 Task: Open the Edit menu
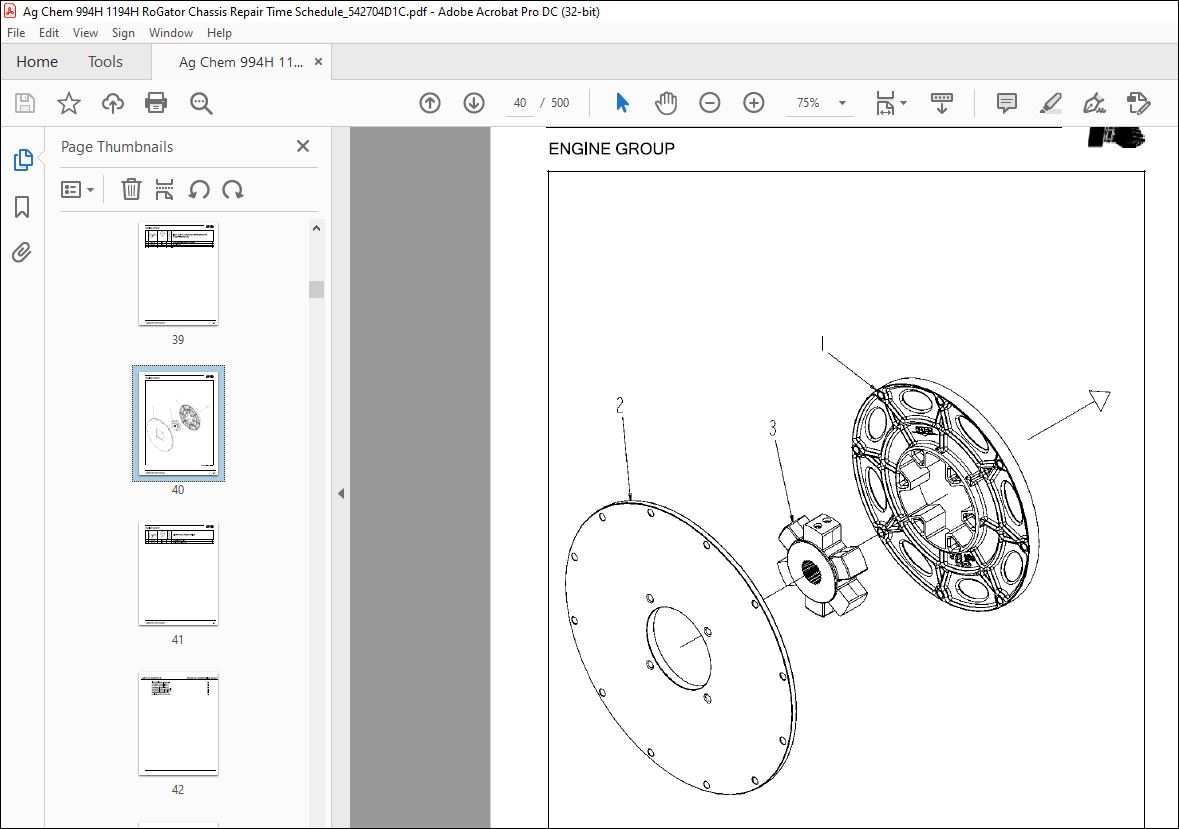click(49, 33)
